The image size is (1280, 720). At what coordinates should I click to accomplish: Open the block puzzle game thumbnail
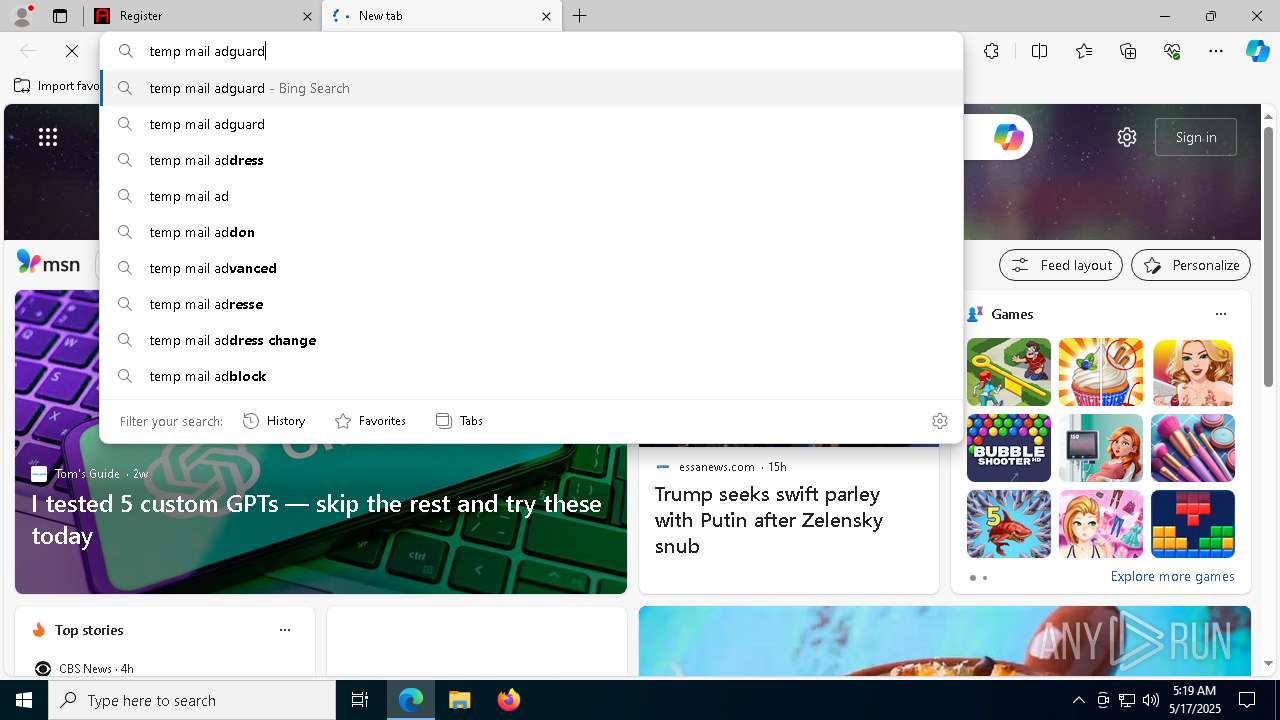coord(1193,524)
